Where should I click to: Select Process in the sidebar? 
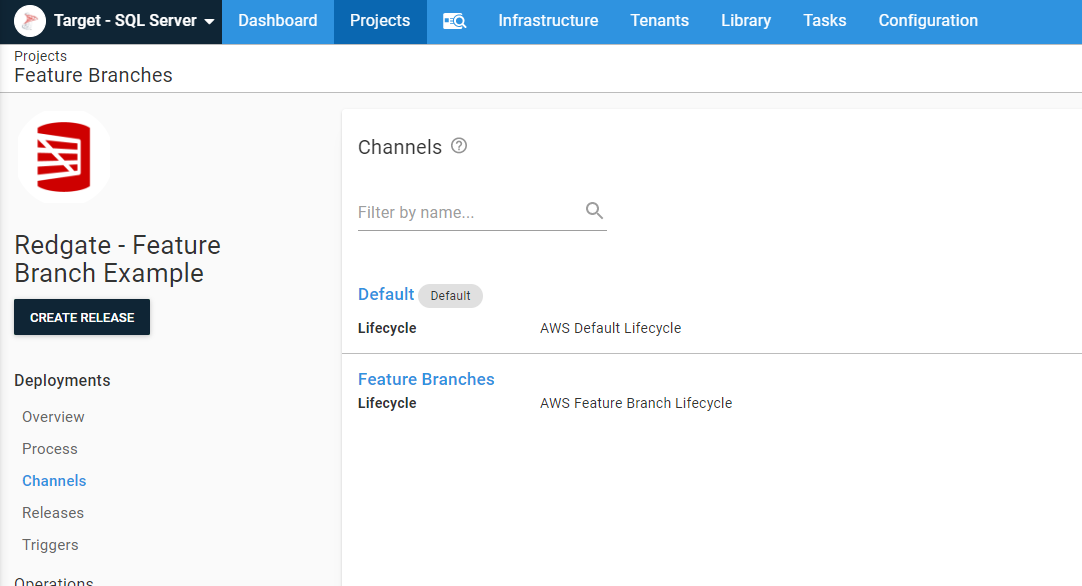pos(50,449)
